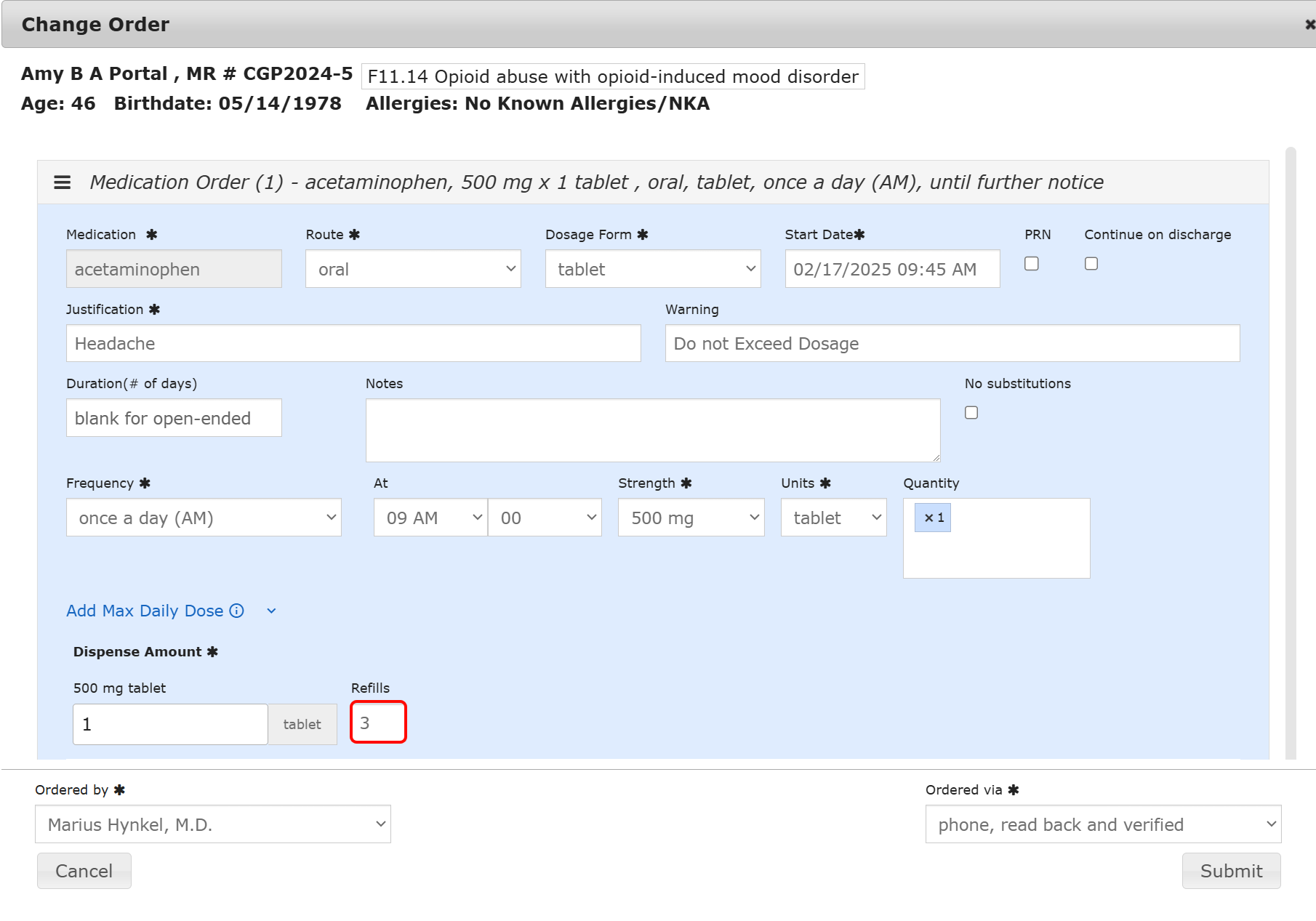Click into the Refills input field
The height and width of the screenshot is (921, 1316).
pyautogui.click(x=378, y=723)
